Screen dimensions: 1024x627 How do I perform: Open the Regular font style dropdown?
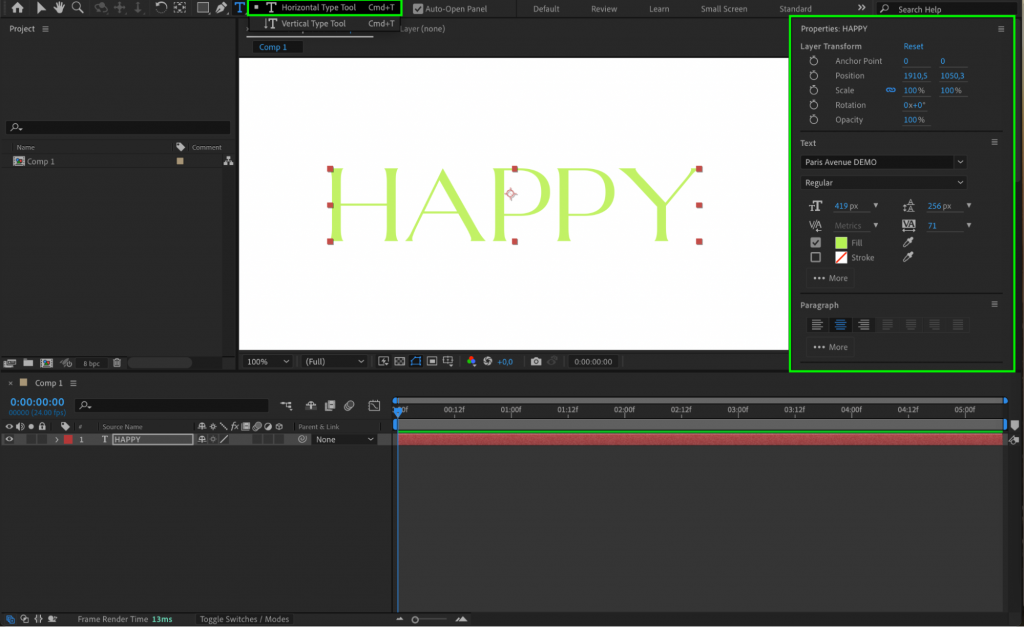(880, 182)
